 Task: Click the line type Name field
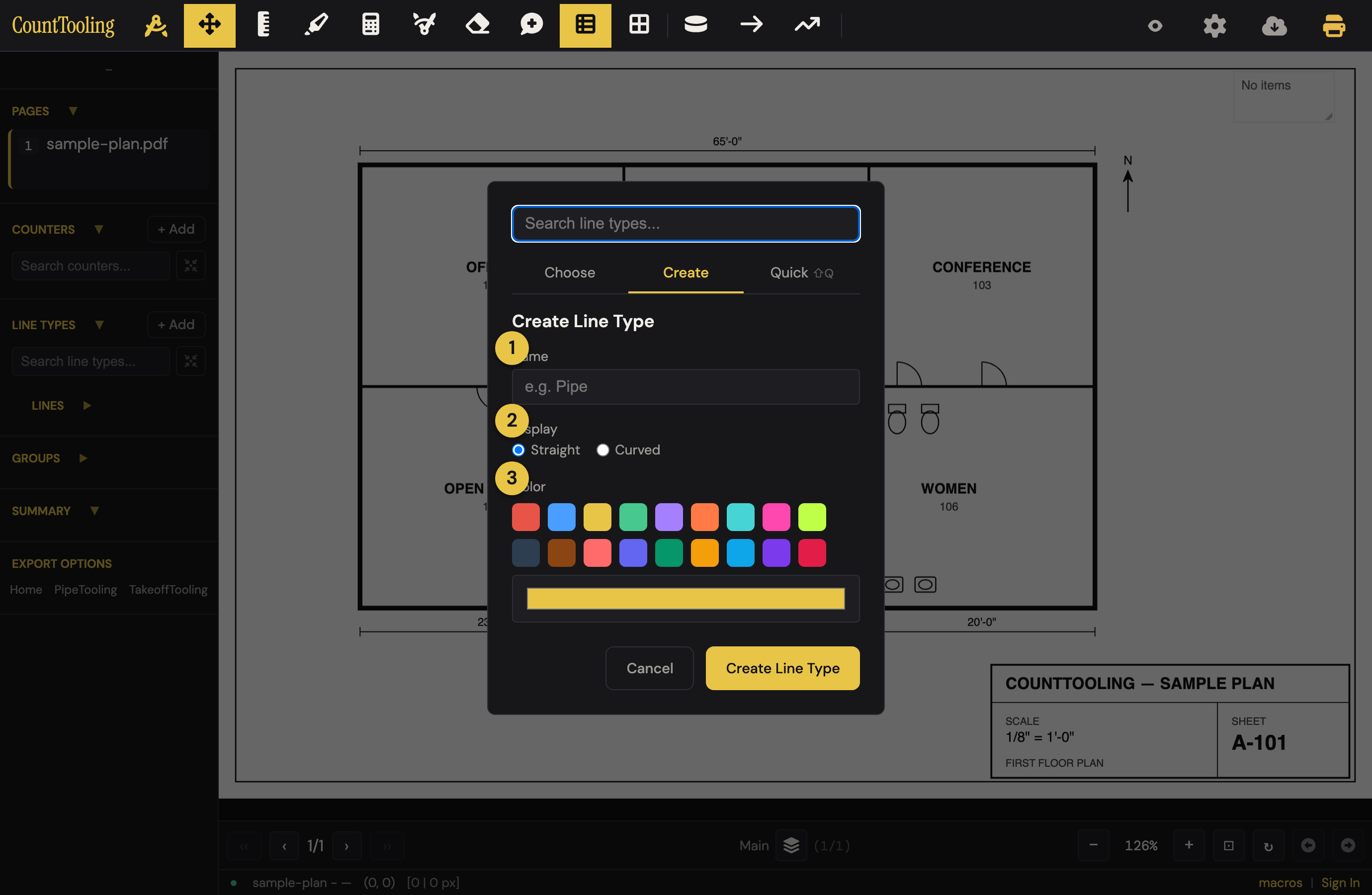686,386
